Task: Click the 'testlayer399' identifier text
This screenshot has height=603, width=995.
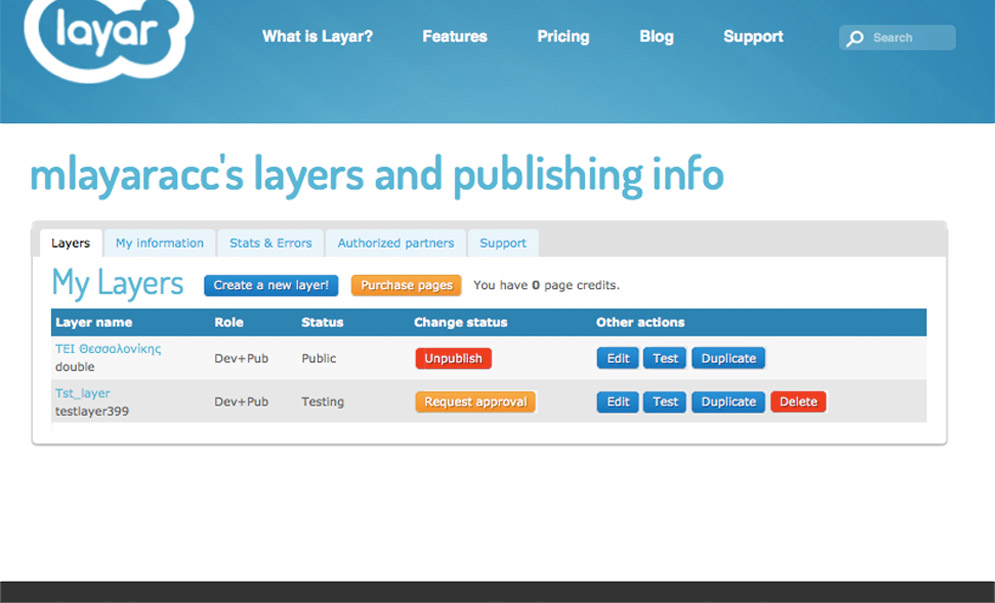Action: coord(92,411)
